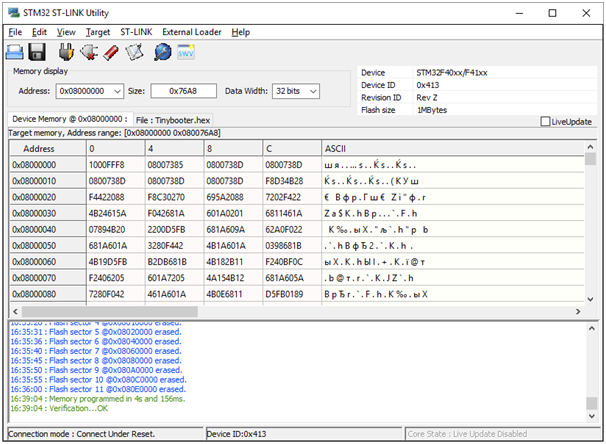Viewport: 606px width, 444px height.
Task: Open the Target menu
Action: 98,32
